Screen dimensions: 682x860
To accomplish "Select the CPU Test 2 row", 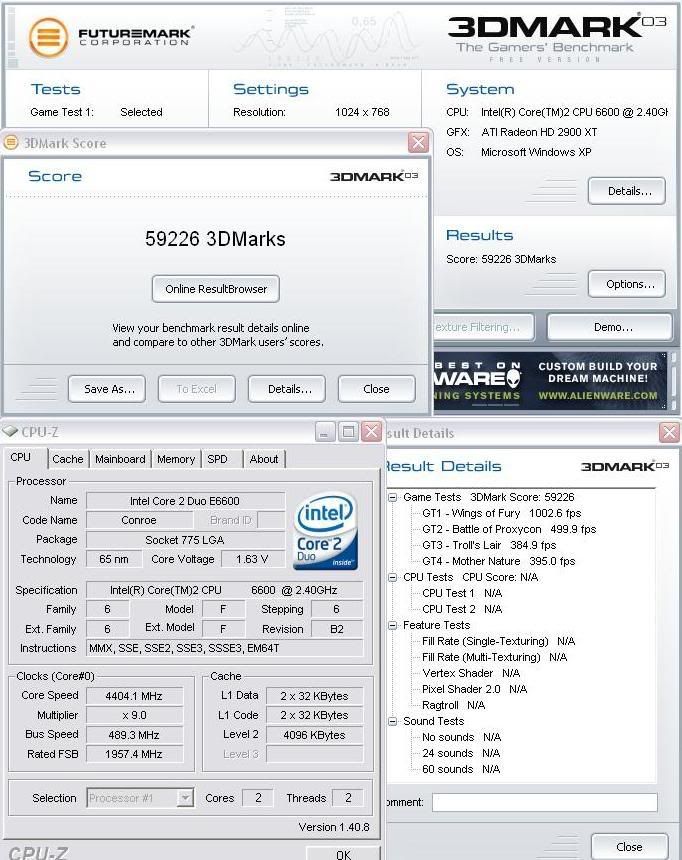I will pos(462,609).
